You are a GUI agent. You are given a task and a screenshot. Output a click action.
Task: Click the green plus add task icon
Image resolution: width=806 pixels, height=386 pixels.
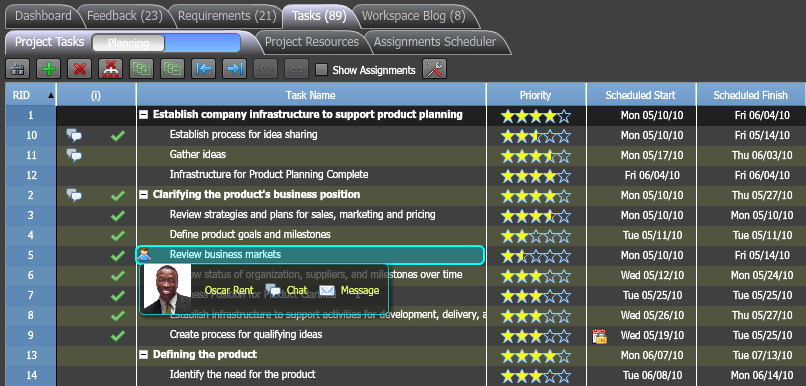[x=48, y=69]
